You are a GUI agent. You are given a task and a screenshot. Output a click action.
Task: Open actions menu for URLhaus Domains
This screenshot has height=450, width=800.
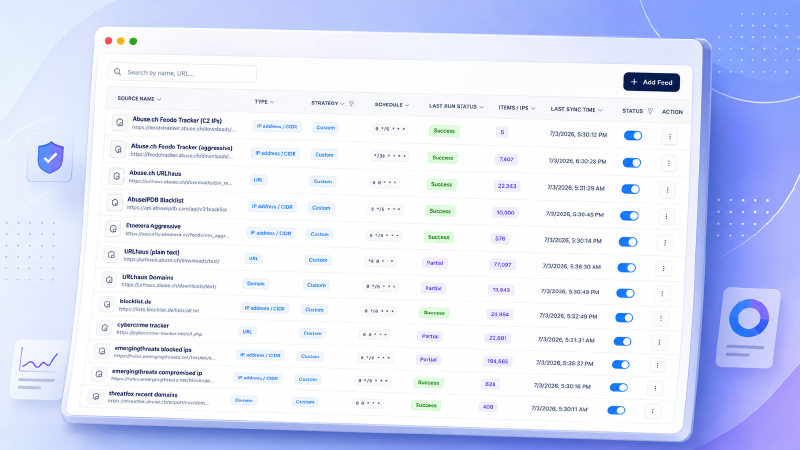[x=662, y=293]
